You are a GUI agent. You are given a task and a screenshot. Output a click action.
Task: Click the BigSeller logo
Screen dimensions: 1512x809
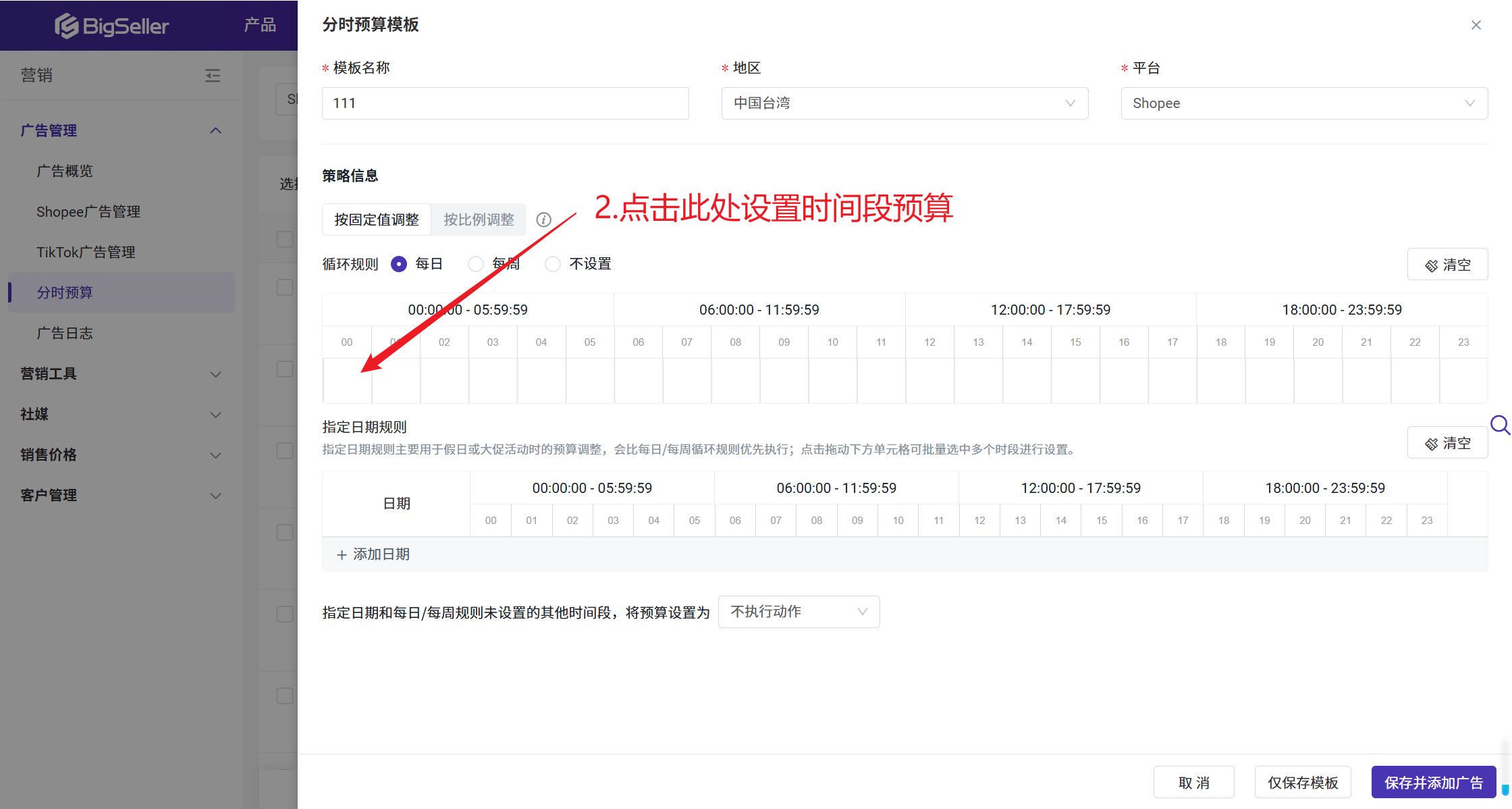click(112, 26)
